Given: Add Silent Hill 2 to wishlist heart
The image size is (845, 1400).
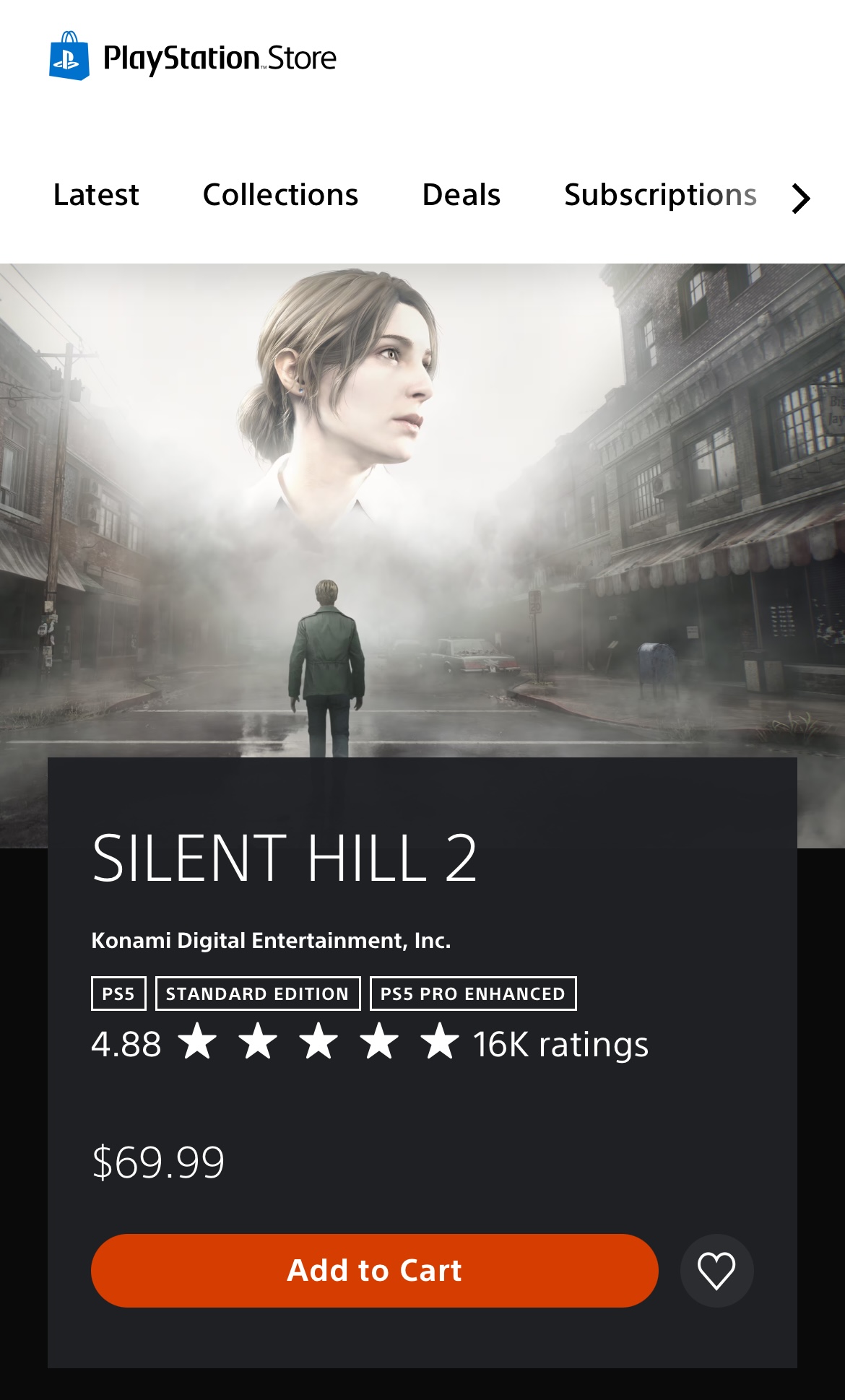Looking at the screenshot, I should pos(716,1271).
